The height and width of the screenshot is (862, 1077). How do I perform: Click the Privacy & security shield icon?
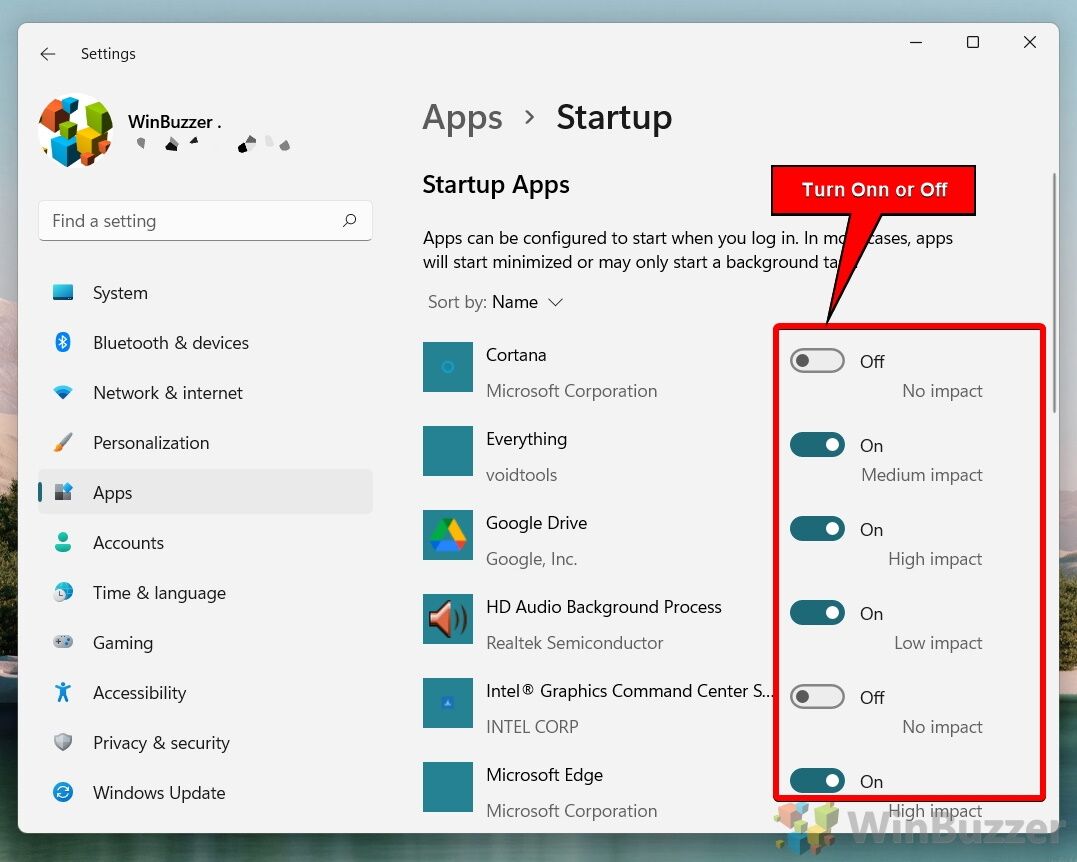[x=63, y=743]
